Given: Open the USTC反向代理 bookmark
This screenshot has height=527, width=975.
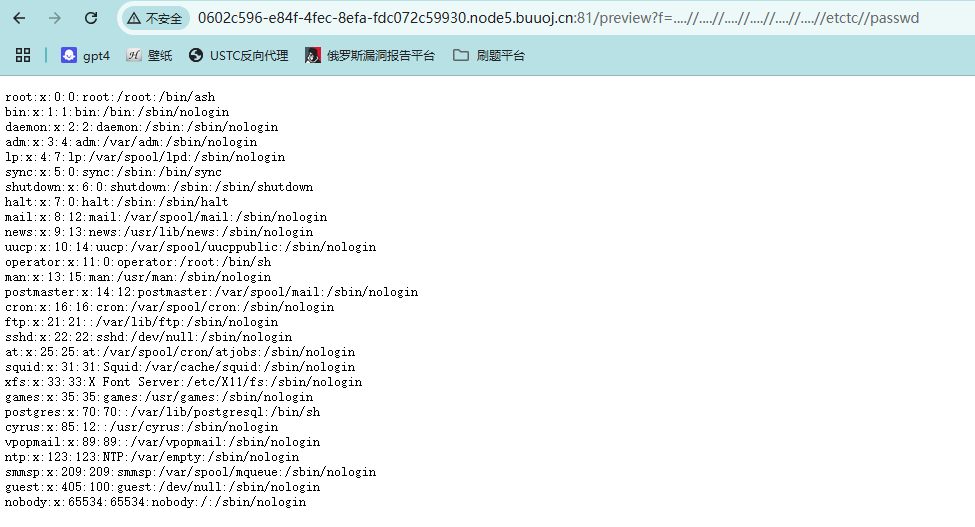Looking at the screenshot, I should pos(238,55).
